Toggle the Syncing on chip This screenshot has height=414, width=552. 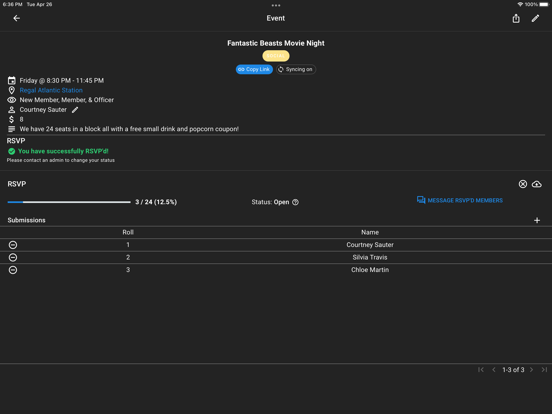click(296, 69)
